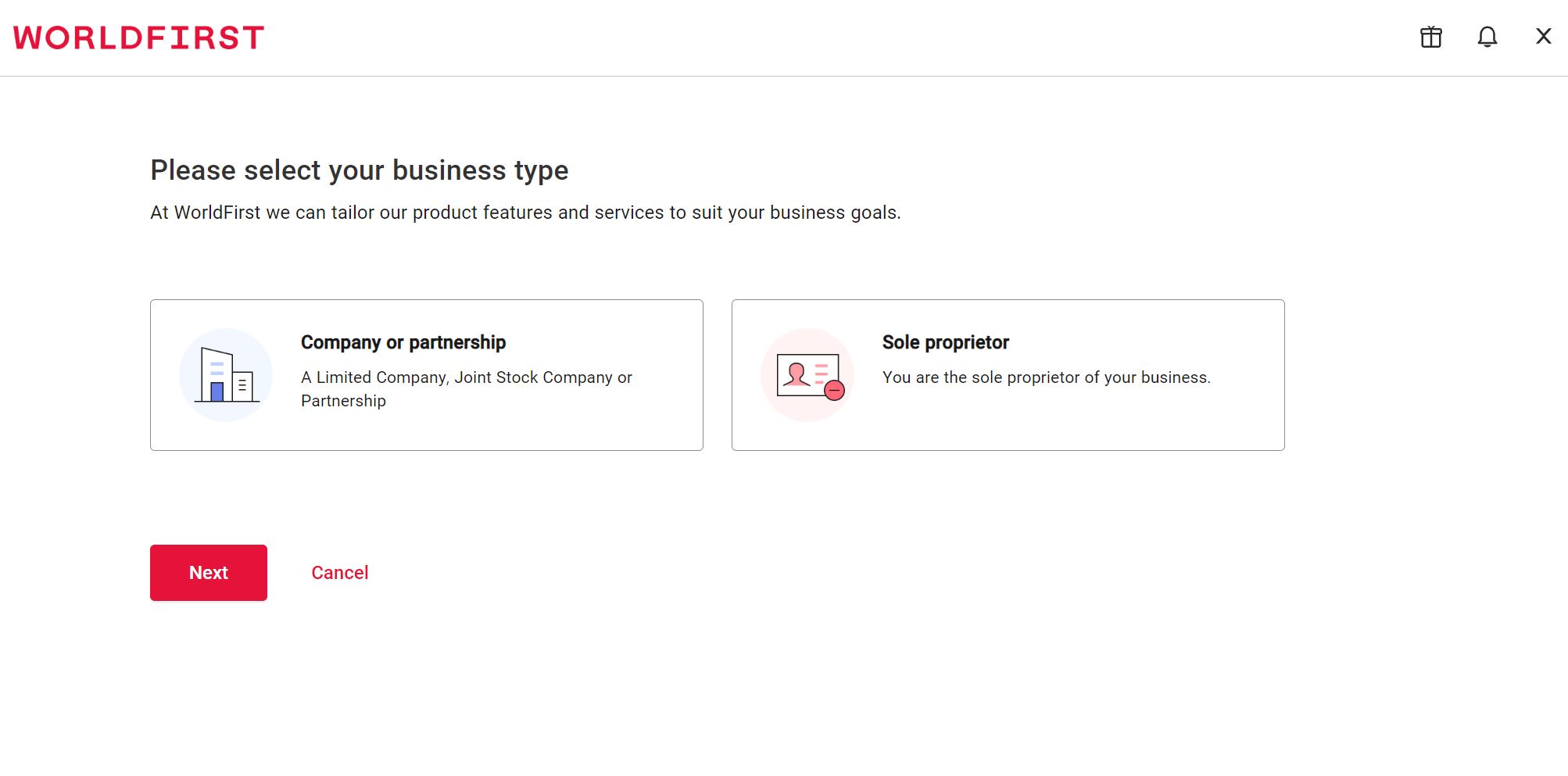Select the Company or partnership option
Viewport: 1568px width, 776px height.
click(426, 375)
